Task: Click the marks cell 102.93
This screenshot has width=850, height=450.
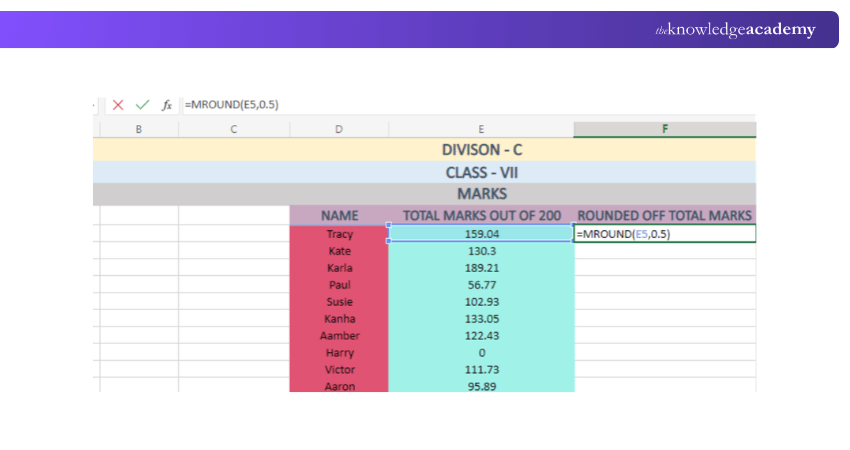Action: point(481,301)
